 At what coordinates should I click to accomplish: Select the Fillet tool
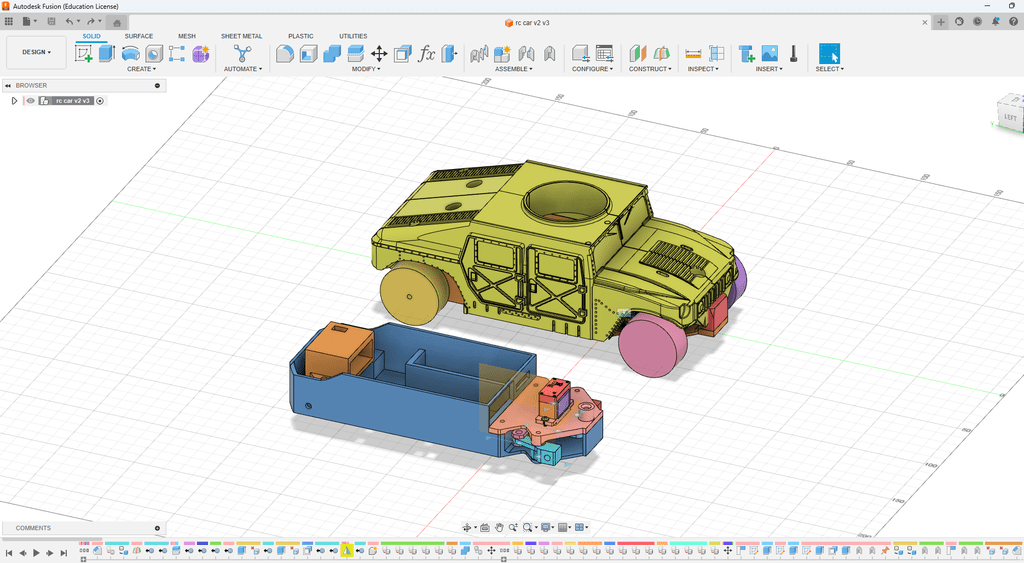pos(284,54)
